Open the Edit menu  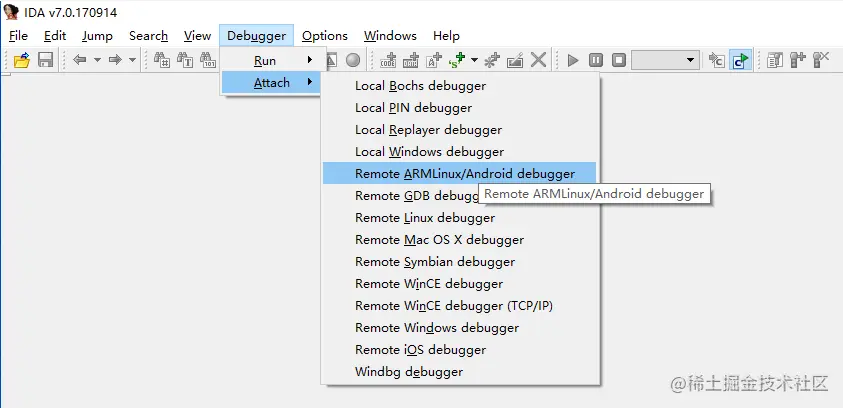(x=55, y=35)
